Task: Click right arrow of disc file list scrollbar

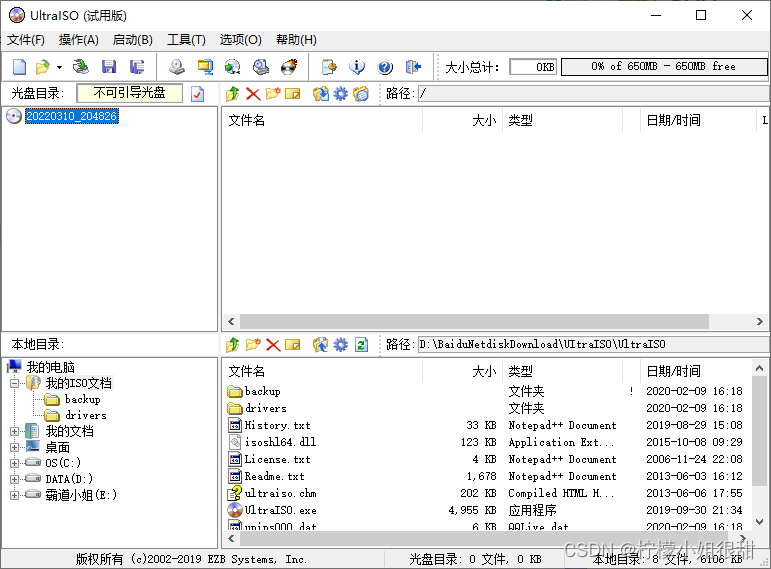Action: pos(760,322)
